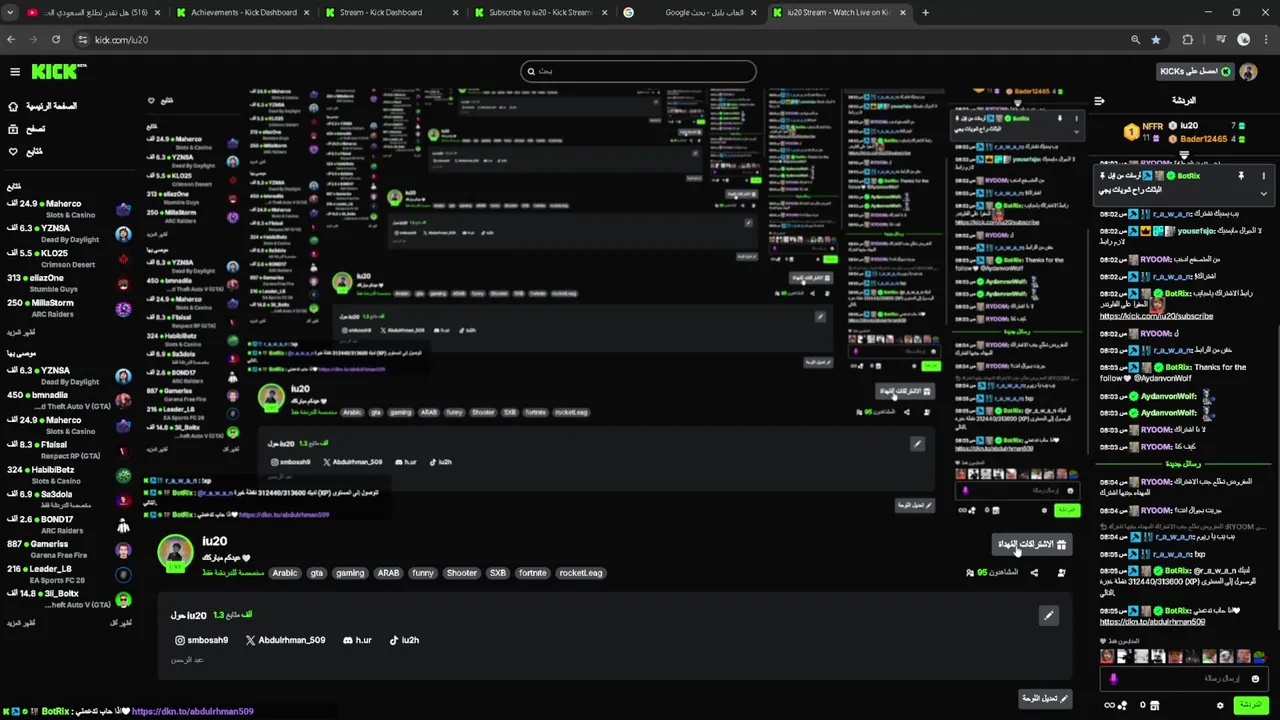Select the rocketLeag tag
Viewport: 1280px width, 720px height.
click(x=581, y=573)
